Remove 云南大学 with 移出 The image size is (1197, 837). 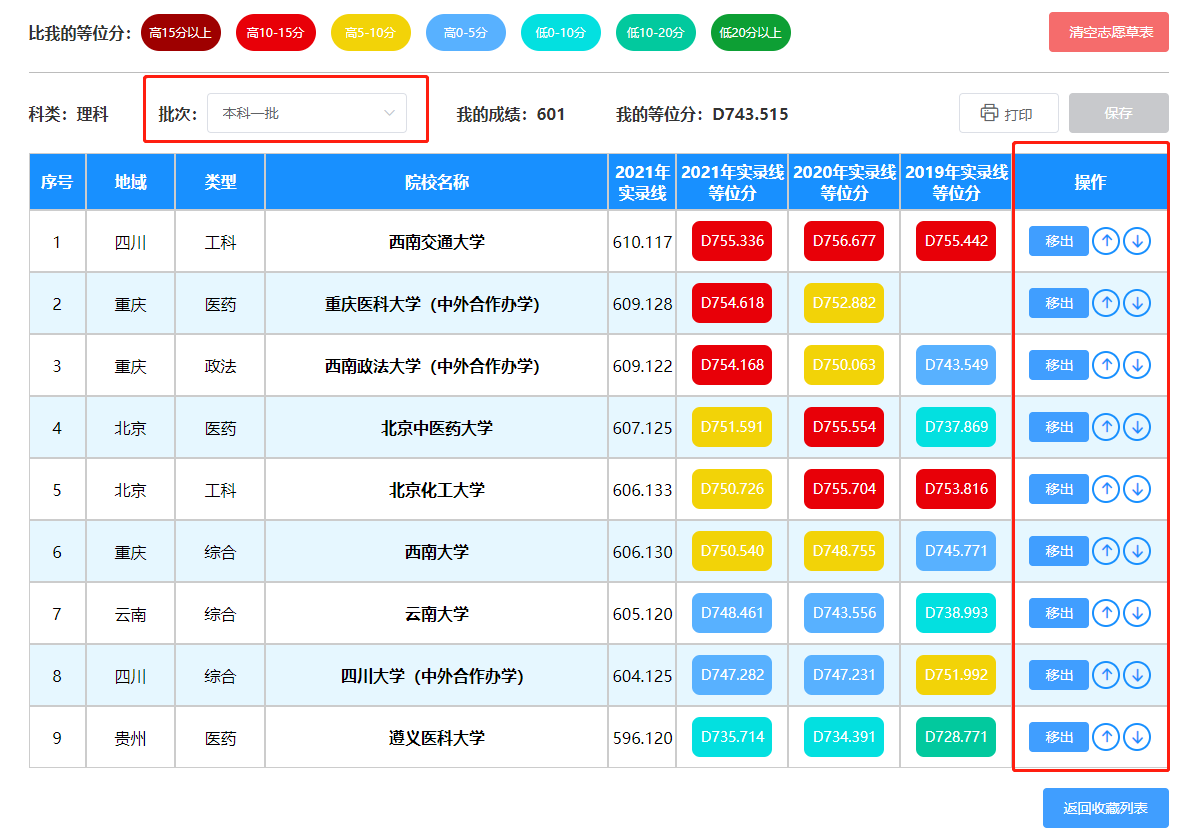(1059, 612)
